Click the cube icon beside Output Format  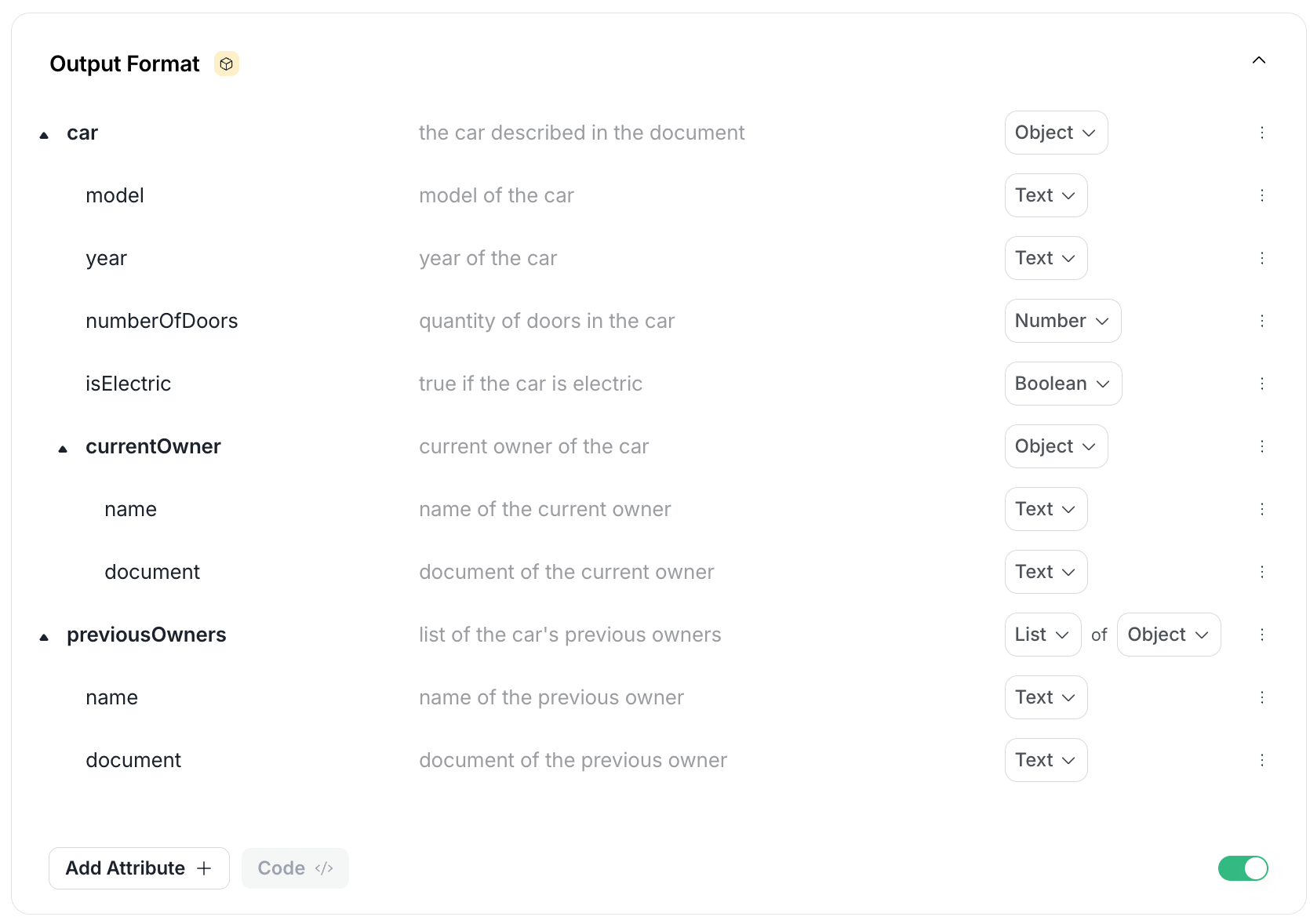point(227,64)
